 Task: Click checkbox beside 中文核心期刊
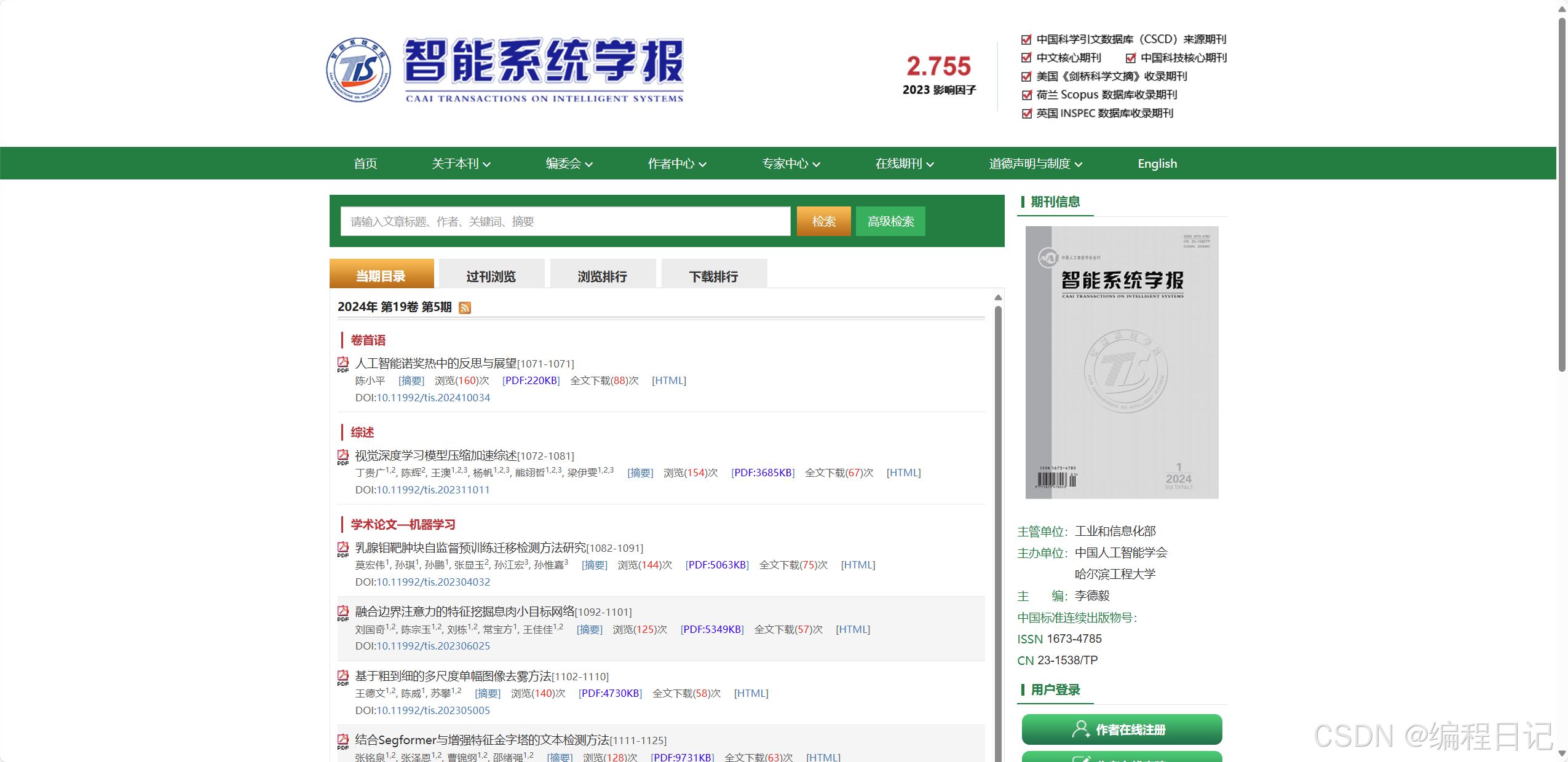pyautogui.click(x=1026, y=58)
